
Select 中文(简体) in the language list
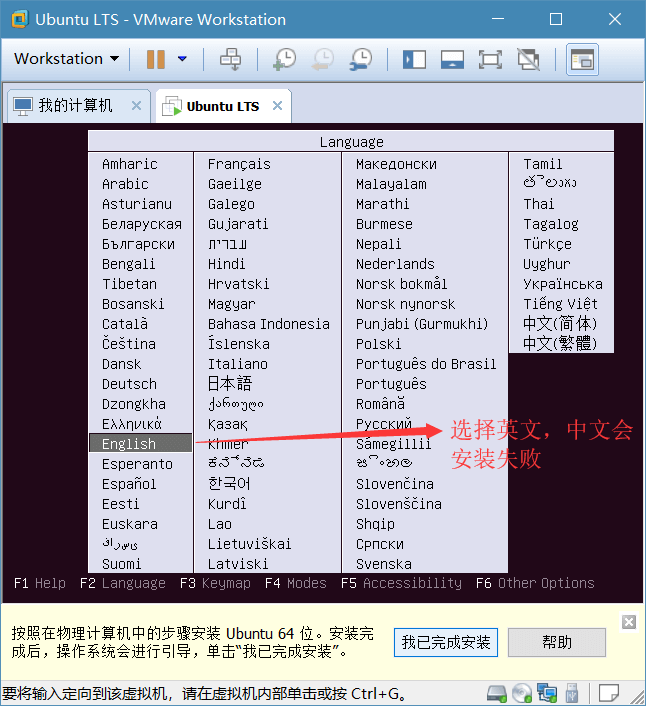pos(560,324)
